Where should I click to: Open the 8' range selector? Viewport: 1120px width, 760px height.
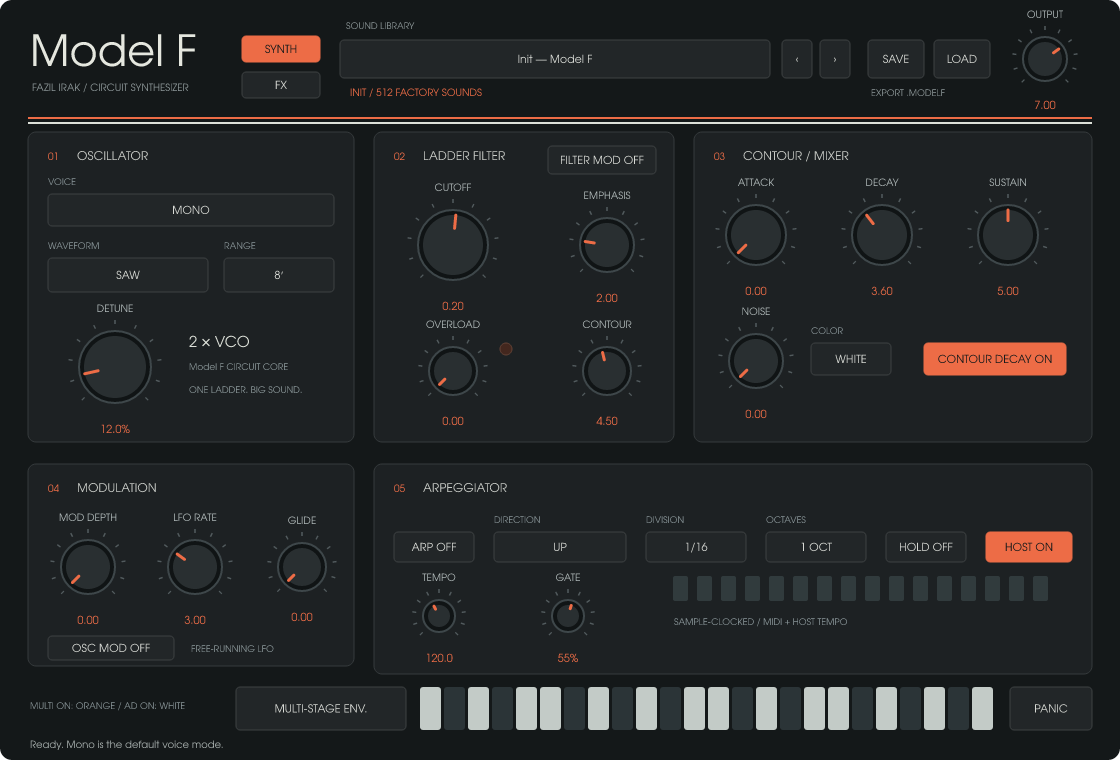coord(279,275)
